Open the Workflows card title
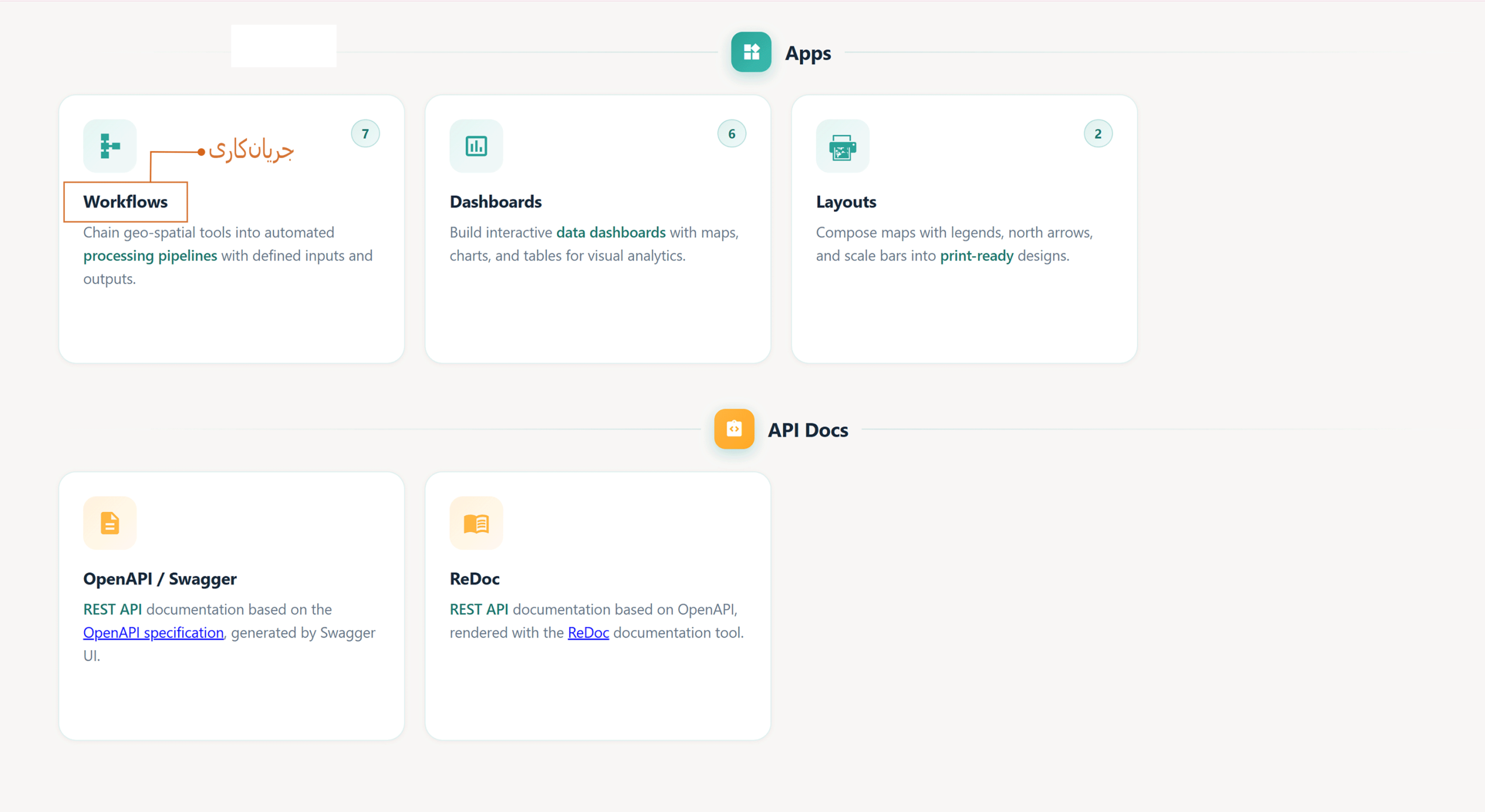 (125, 202)
